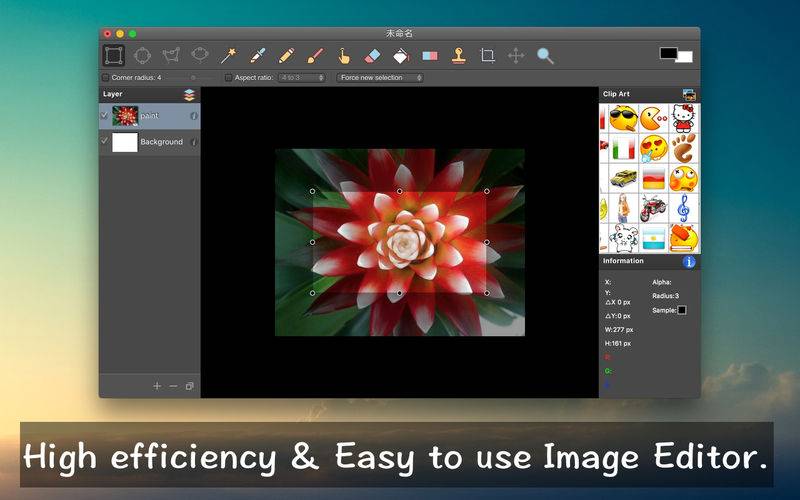Viewport: 800px width, 500px height.
Task: Choose the smudge finger tool
Action: point(344,56)
